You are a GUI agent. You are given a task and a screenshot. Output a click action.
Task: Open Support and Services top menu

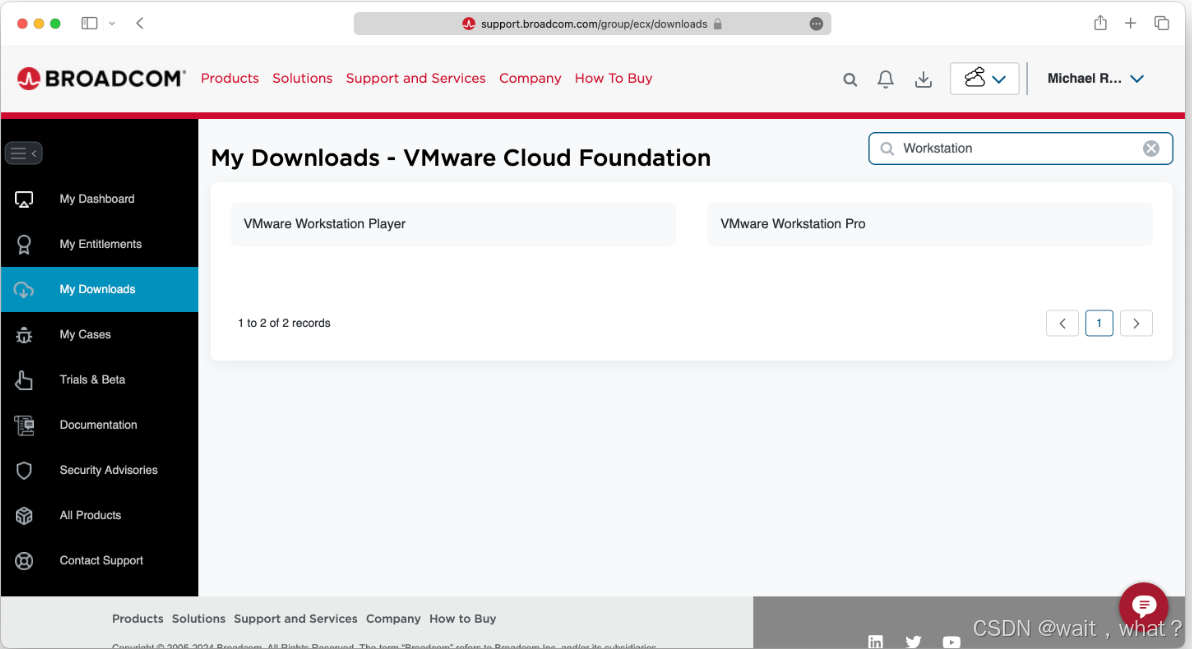point(415,78)
